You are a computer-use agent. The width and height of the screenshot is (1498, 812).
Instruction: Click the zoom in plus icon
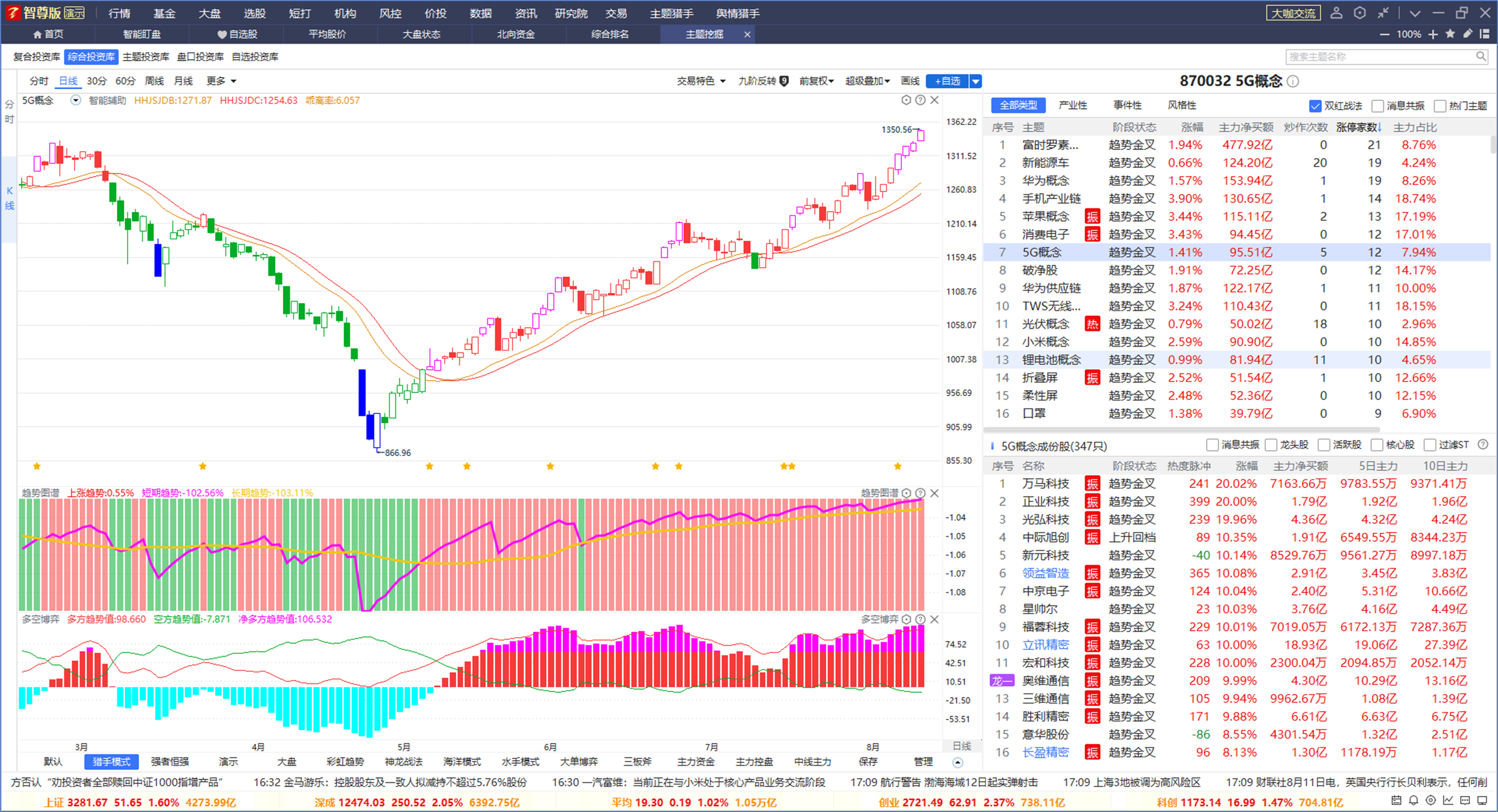click(x=1433, y=34)
